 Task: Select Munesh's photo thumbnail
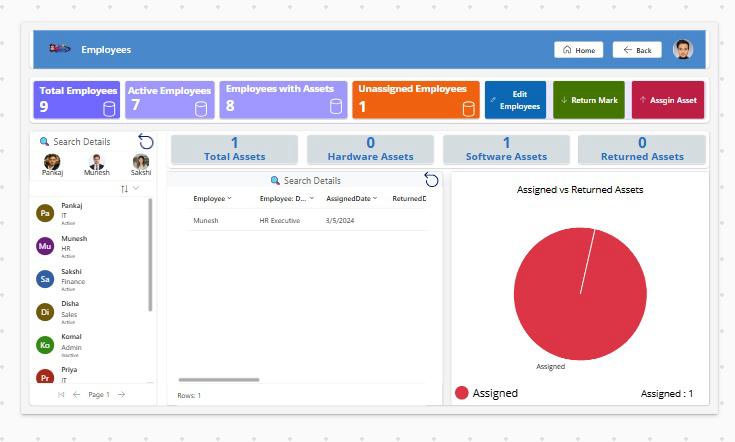tap(97, 162)
